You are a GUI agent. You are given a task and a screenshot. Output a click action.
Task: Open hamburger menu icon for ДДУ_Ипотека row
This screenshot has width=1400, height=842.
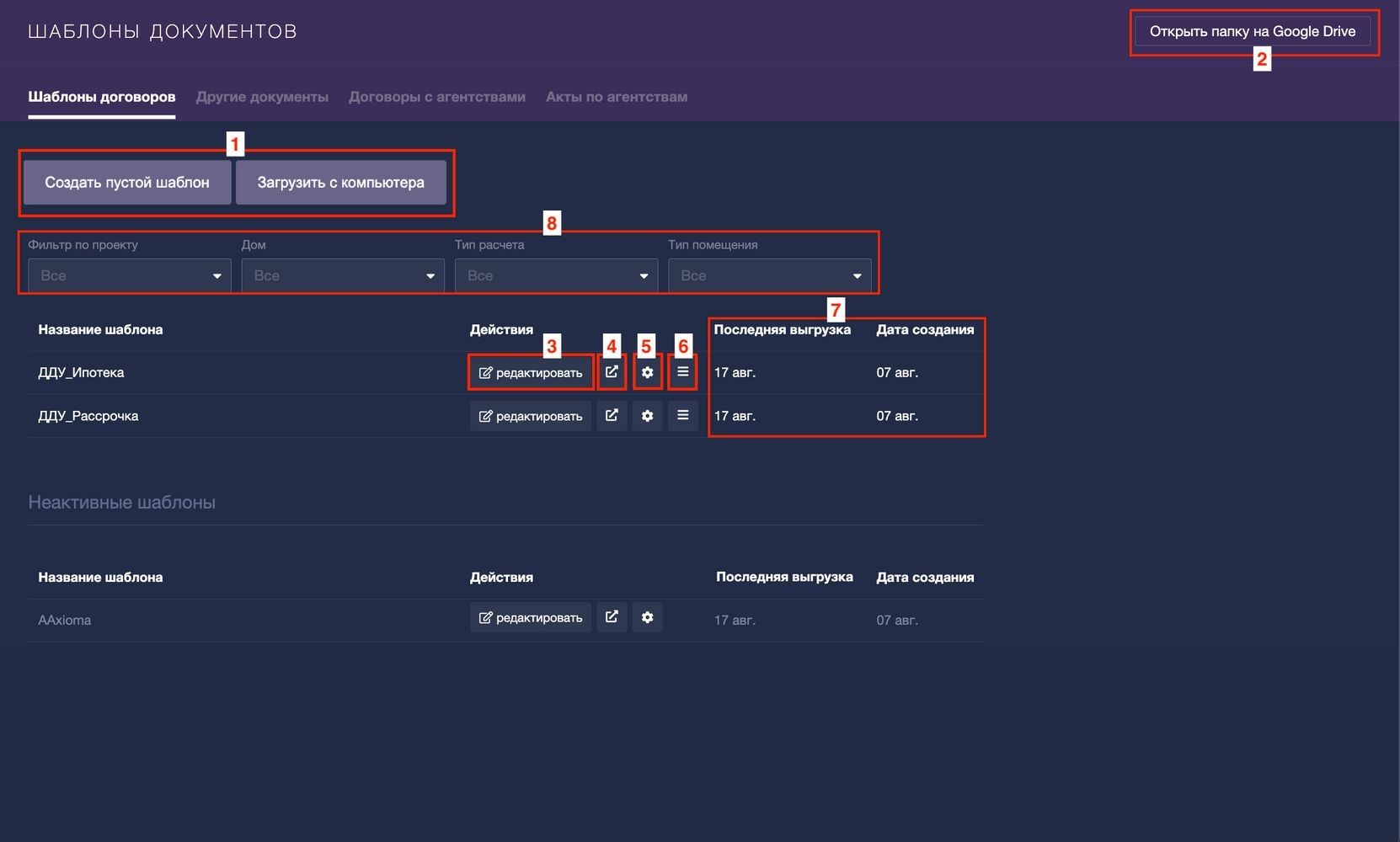[x=682, y=372]
